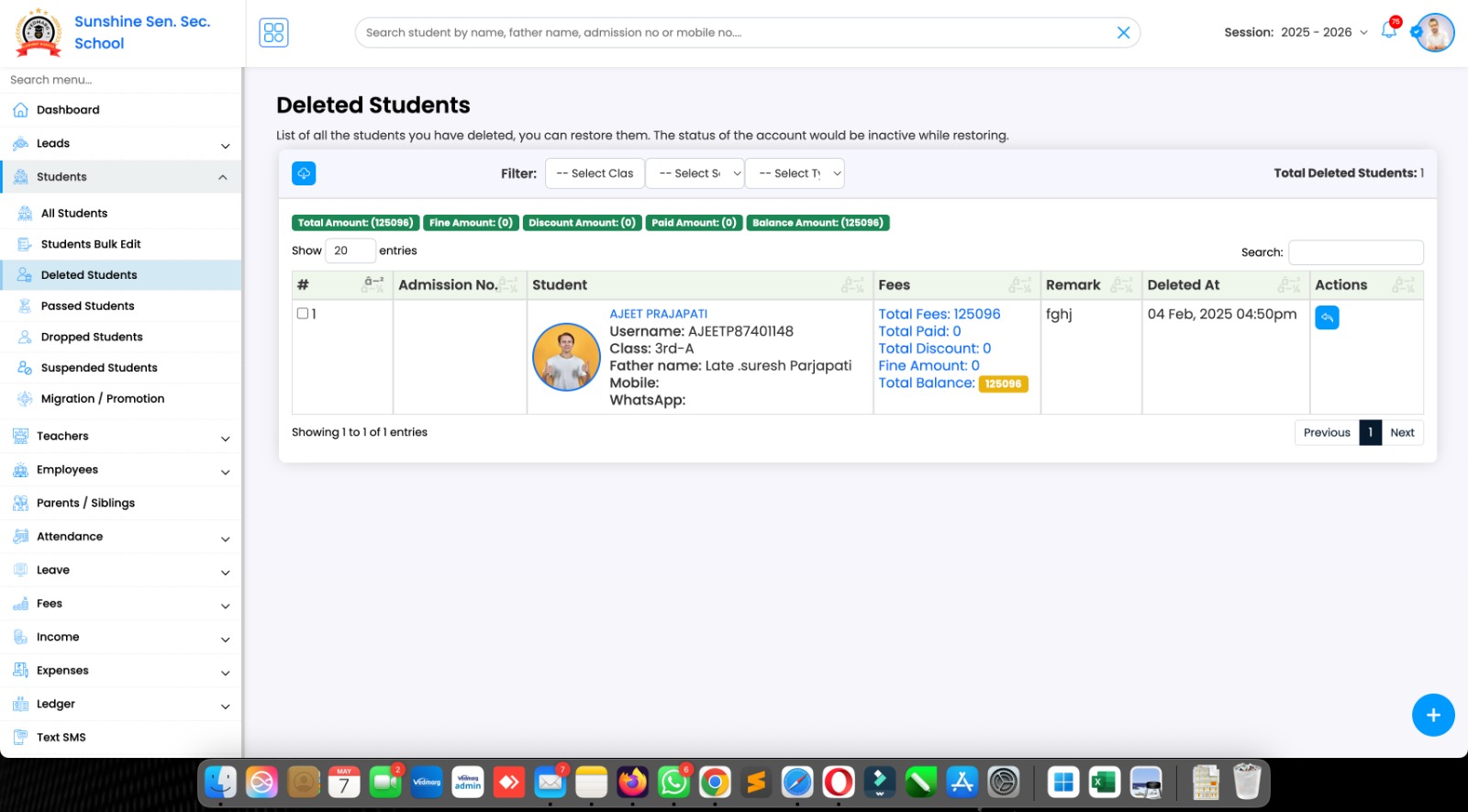Sort table by the # column icon
Viewport: 1468px width, 812px height.
pyautogui.click(x=373, y=285)
